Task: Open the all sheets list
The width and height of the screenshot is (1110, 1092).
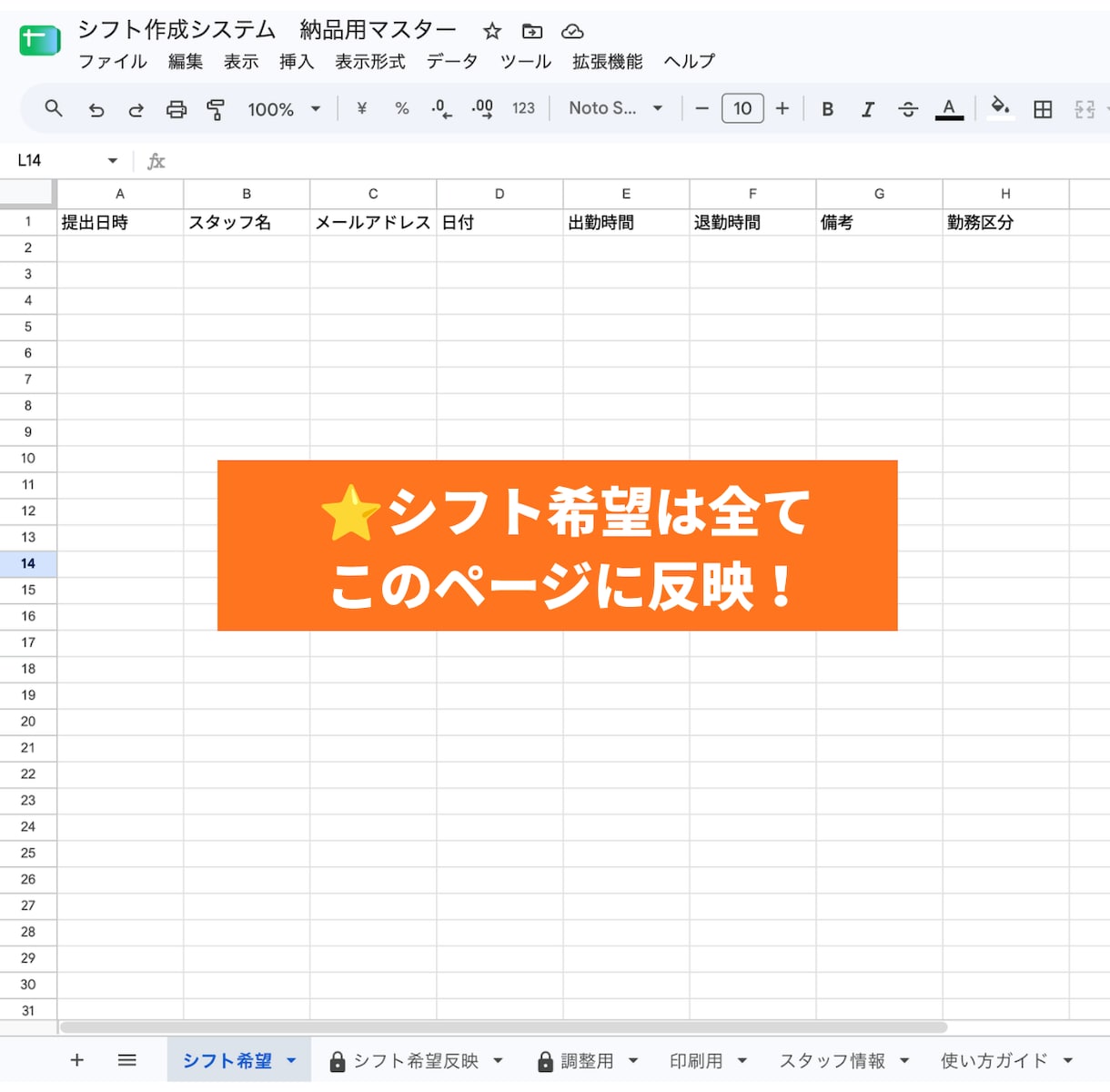Action: pyautogui.click(x=127, y=1060)
